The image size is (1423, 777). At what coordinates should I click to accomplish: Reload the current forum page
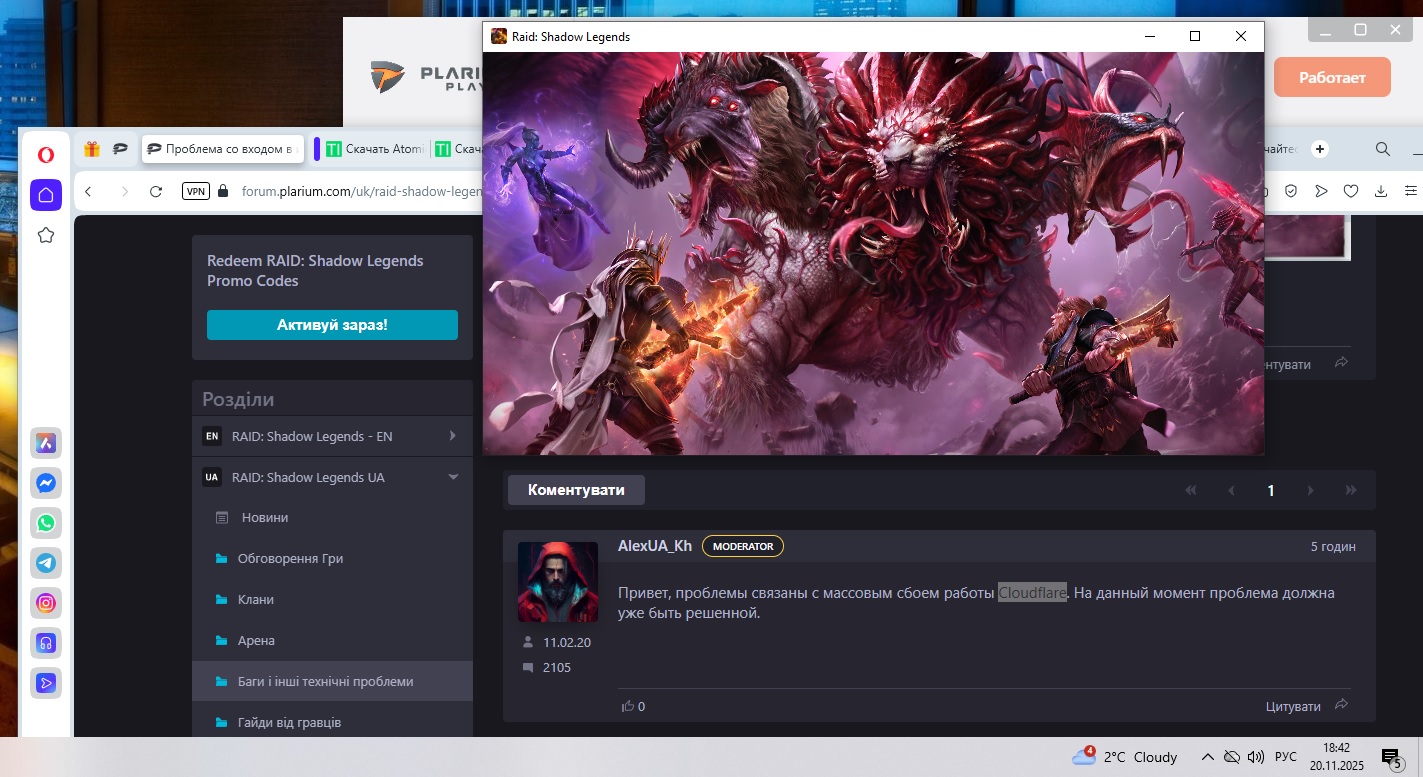pos(155,191)
